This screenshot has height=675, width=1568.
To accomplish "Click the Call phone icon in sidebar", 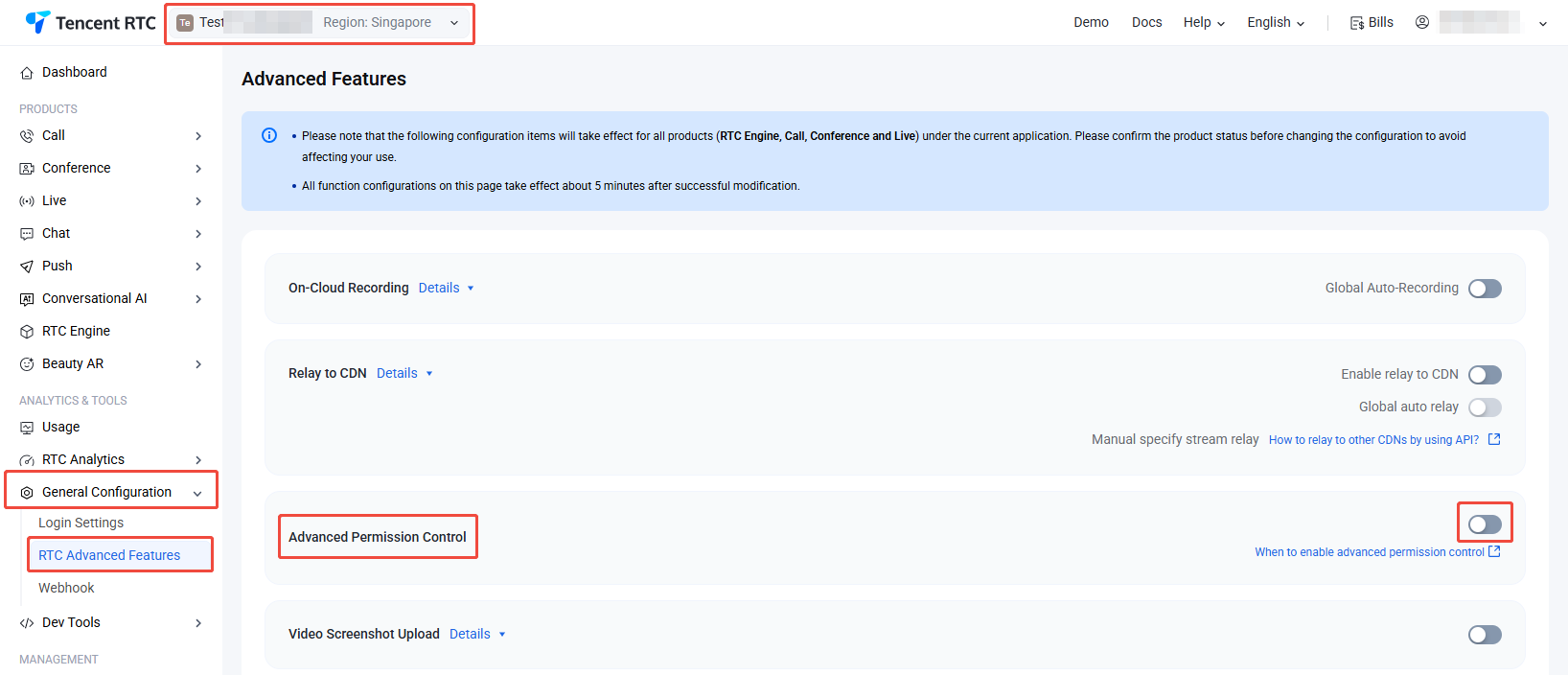I will point(27,136).
